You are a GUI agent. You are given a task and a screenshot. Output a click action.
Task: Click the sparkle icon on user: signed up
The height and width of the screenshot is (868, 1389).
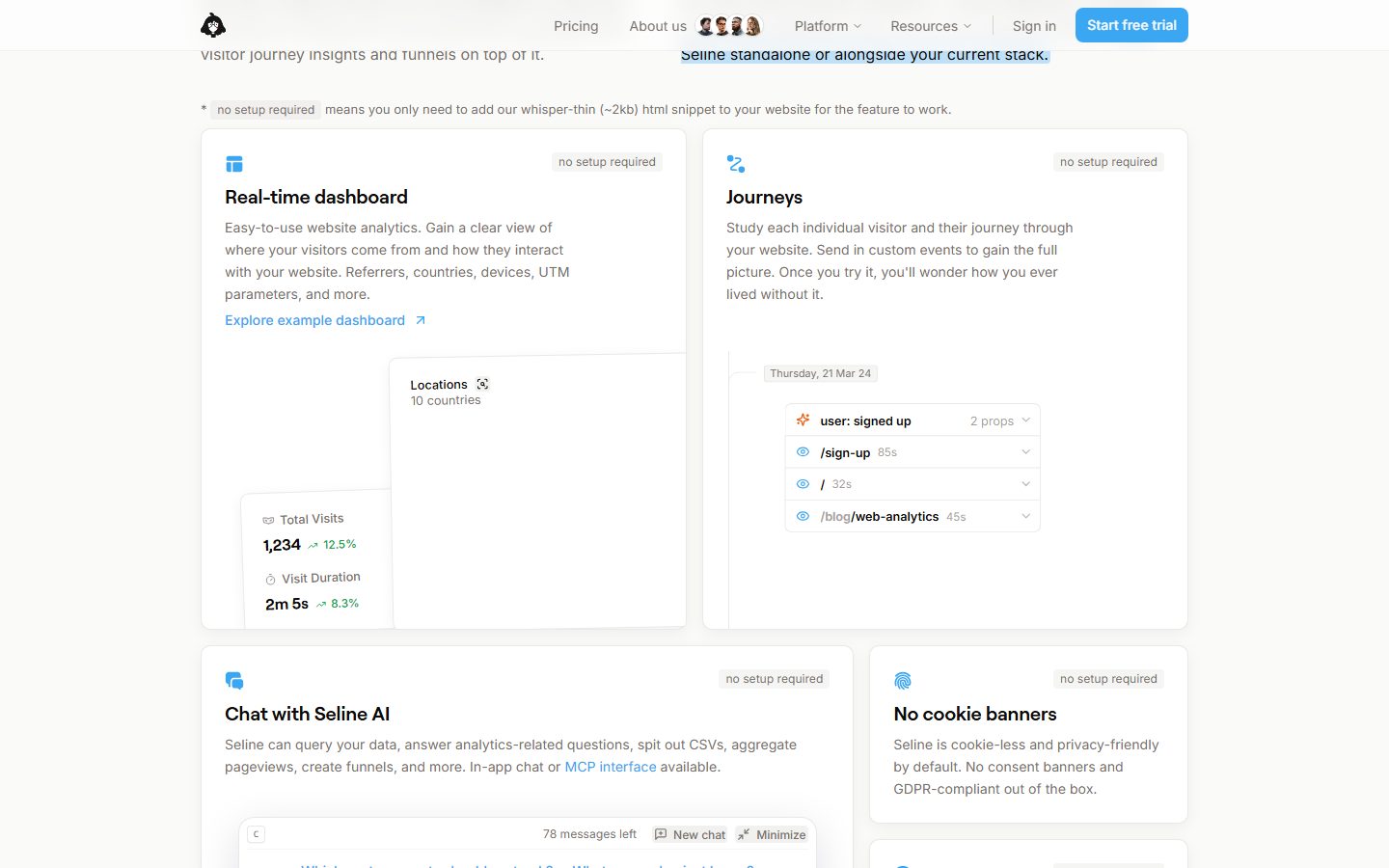click(x=803, y=420)
